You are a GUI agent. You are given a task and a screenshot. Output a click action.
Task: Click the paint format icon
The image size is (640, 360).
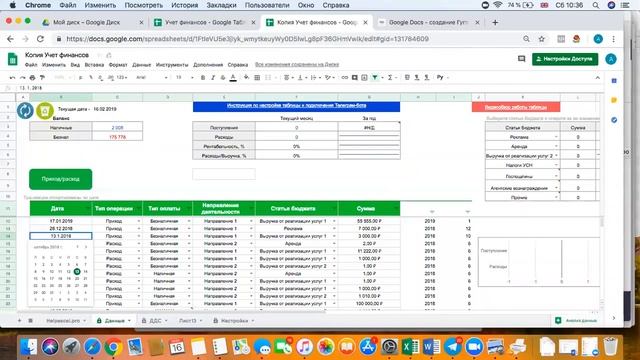tap(42, 78)
